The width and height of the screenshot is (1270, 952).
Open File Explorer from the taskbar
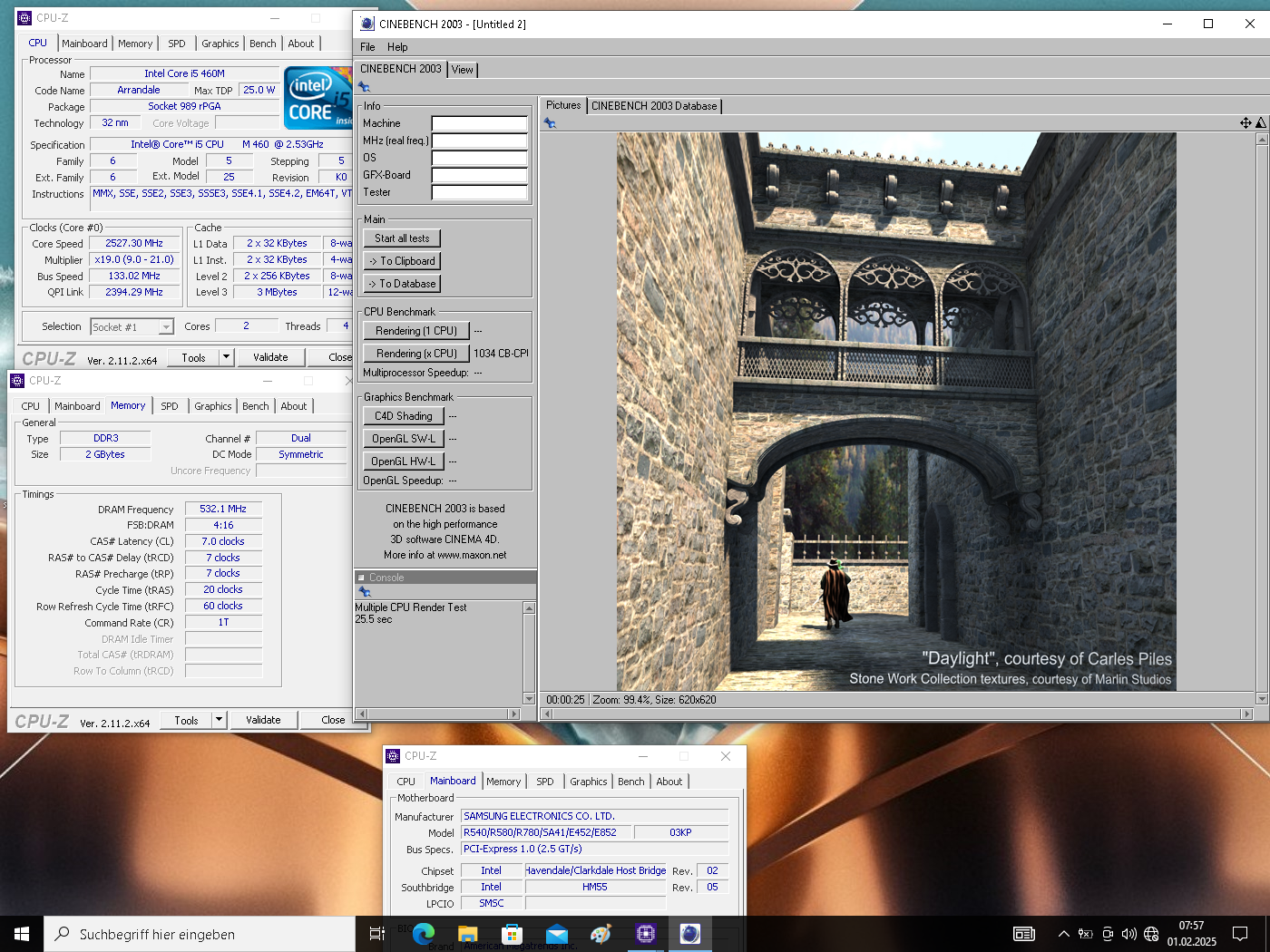pyautogui.click(x=467, y=934)
